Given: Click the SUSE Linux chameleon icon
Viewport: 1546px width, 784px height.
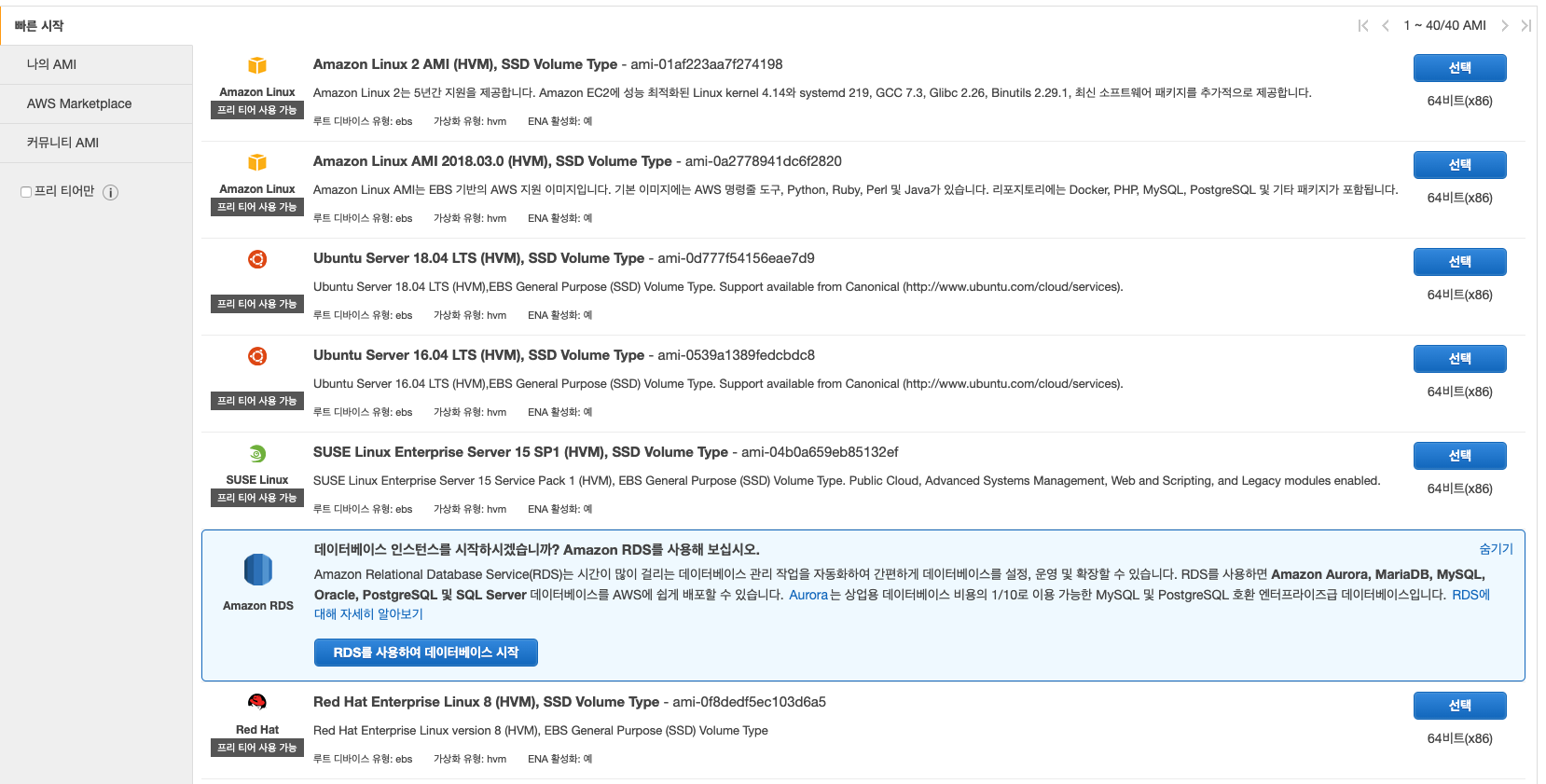Looking at the screenshot, I should pos(257,454).
